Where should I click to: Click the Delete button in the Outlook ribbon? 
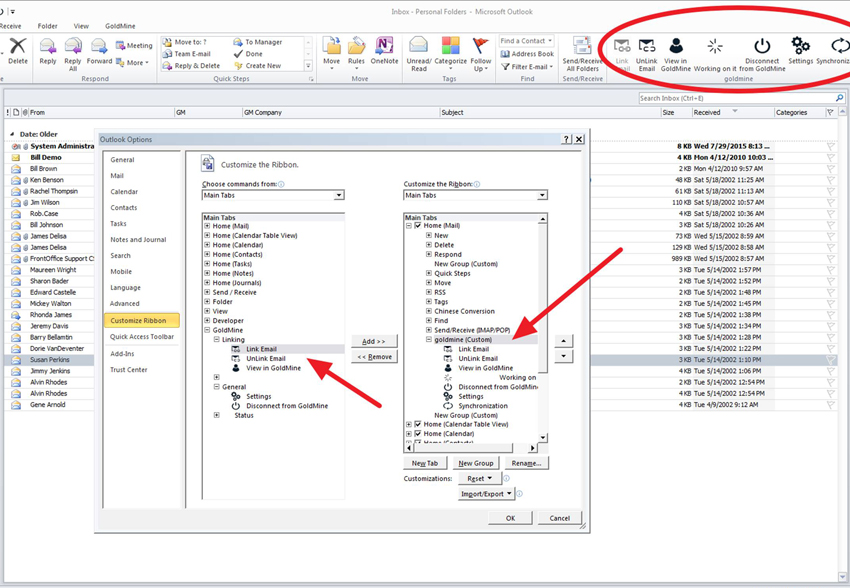click(x=17, y=51)
